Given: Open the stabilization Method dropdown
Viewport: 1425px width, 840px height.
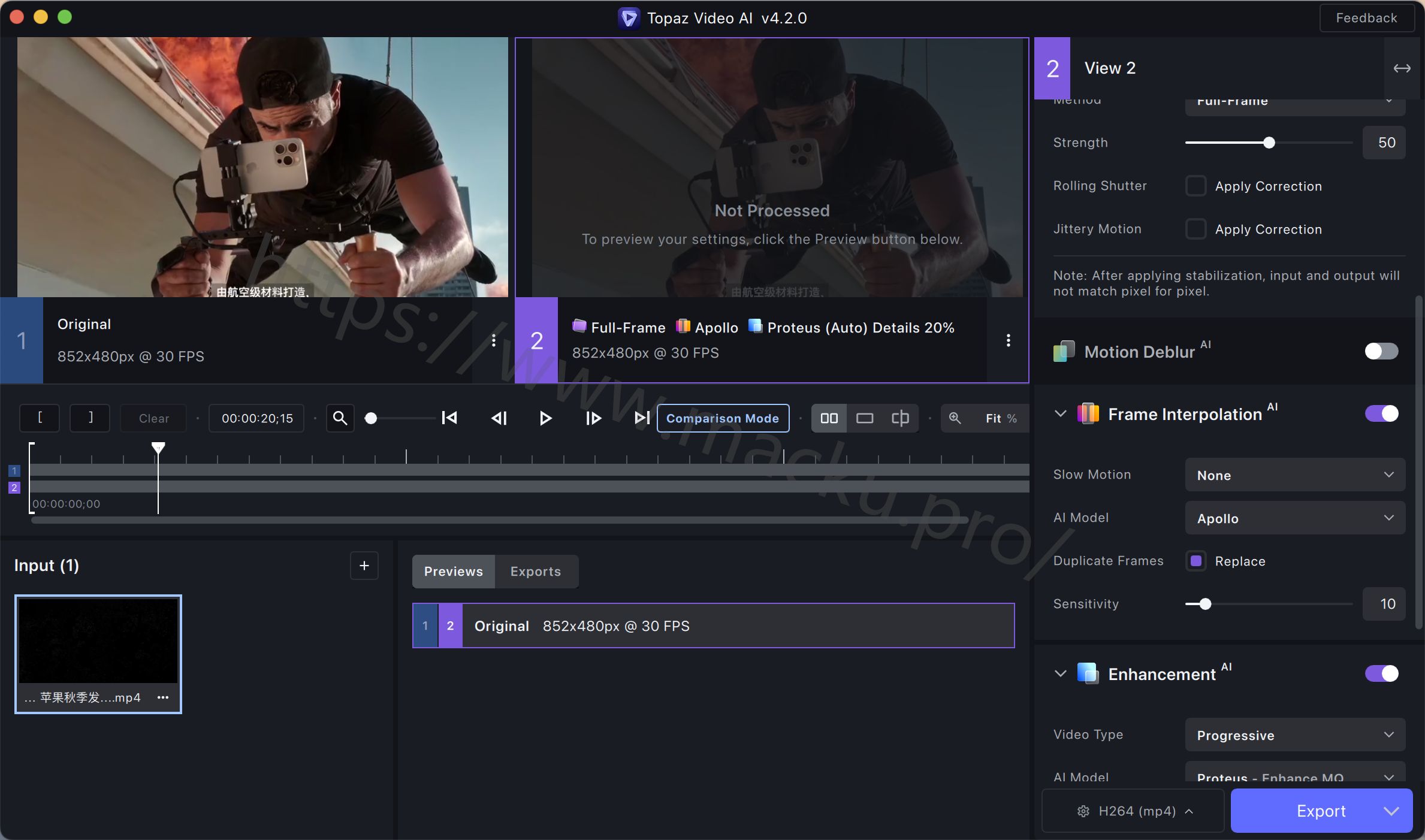Looking at the screenshot, I should click(x=1295, y=107).
